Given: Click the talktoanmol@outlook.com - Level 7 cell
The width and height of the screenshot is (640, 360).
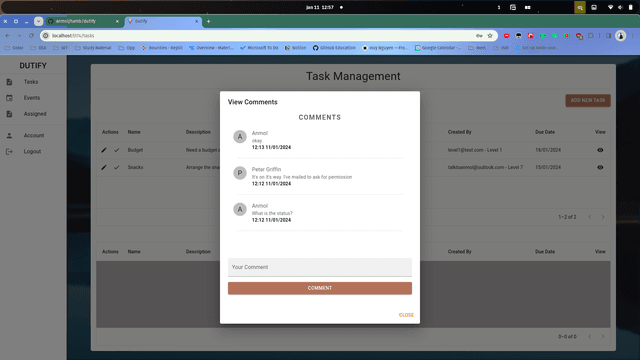Looking at the screenshot, I should click(x=485, y=167).
